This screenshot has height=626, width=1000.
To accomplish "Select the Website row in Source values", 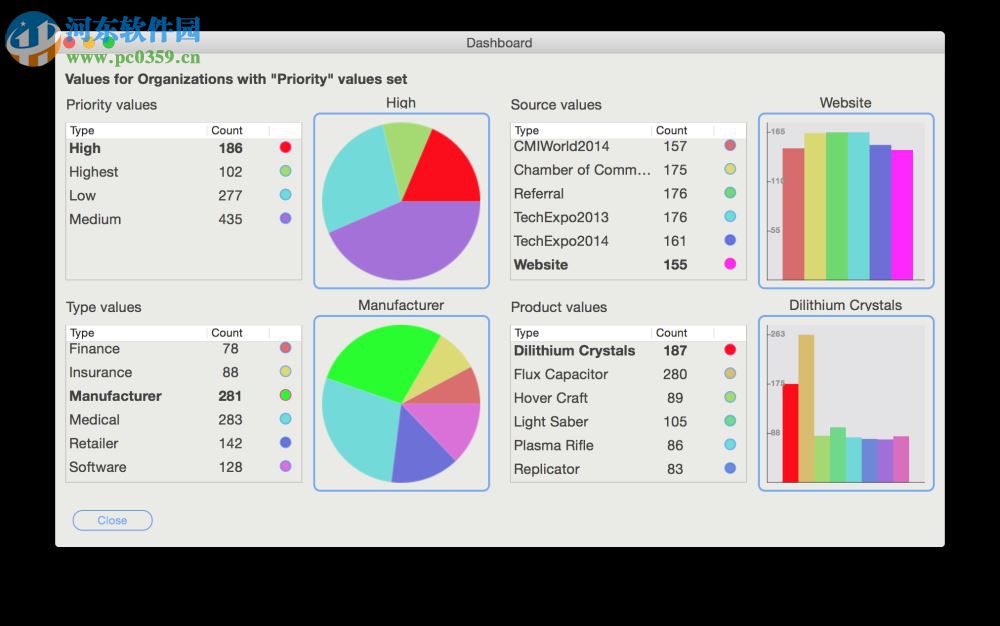I will (600, 264).
